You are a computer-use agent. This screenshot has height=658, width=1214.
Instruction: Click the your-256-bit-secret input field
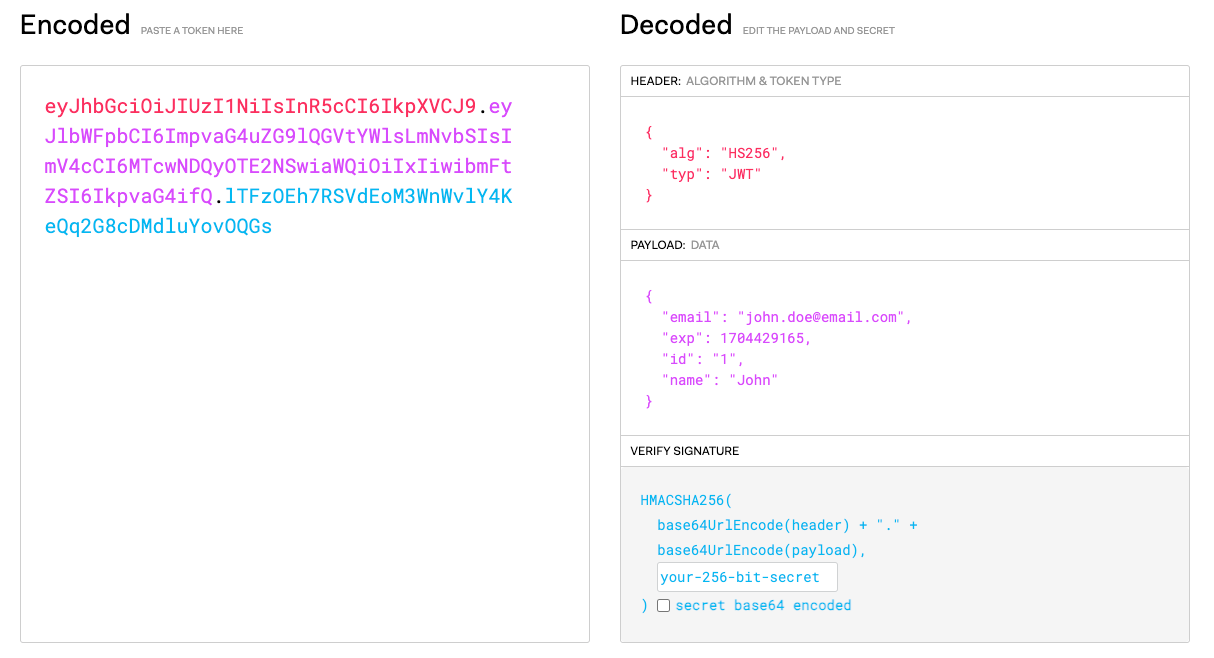747,577
